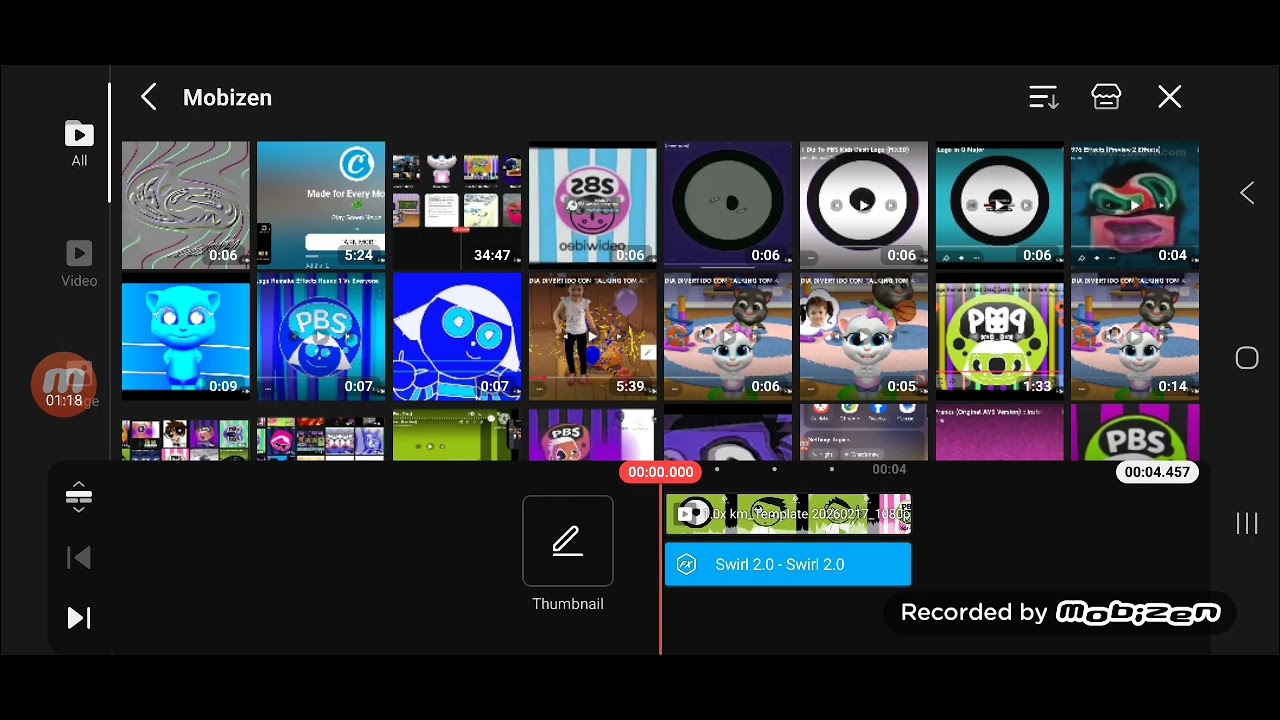This screenshot has height=720, width=1280.
Task: Select the Swirl 2.0 effect layer
Action: (788, 565)
